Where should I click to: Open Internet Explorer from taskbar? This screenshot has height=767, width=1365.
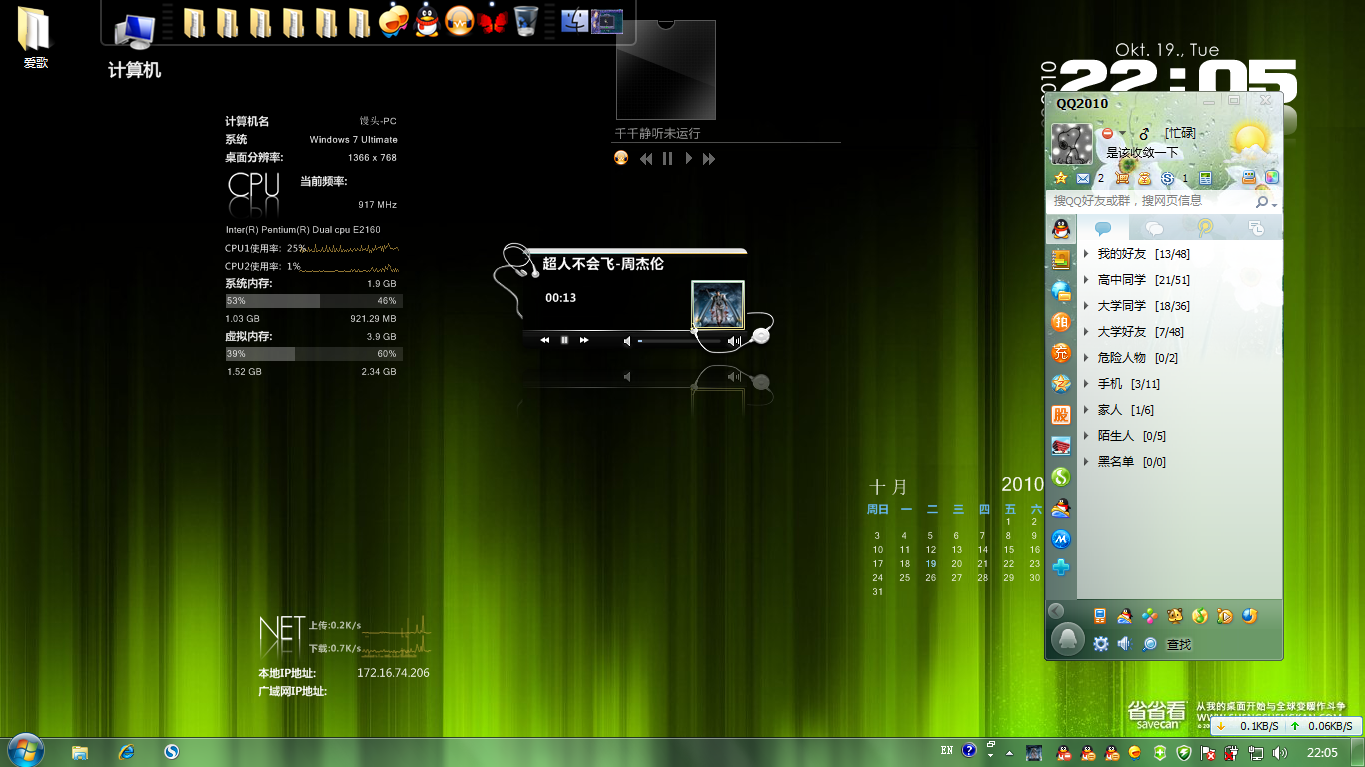(126, 752)
